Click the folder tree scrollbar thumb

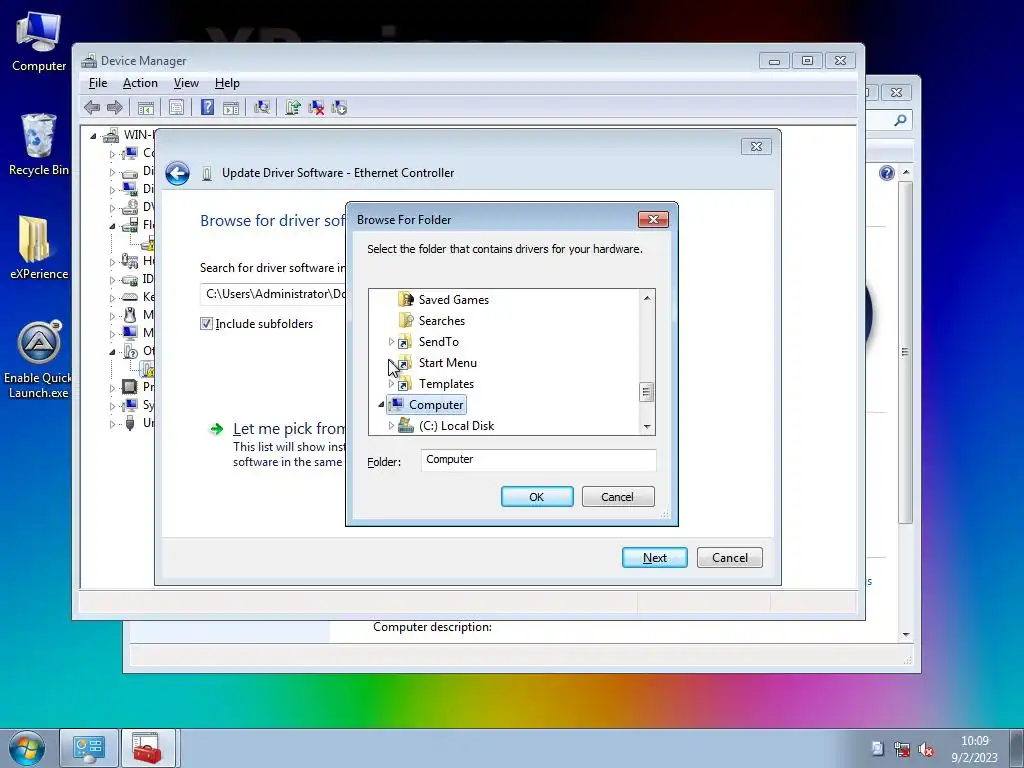(x=646, y=392)
